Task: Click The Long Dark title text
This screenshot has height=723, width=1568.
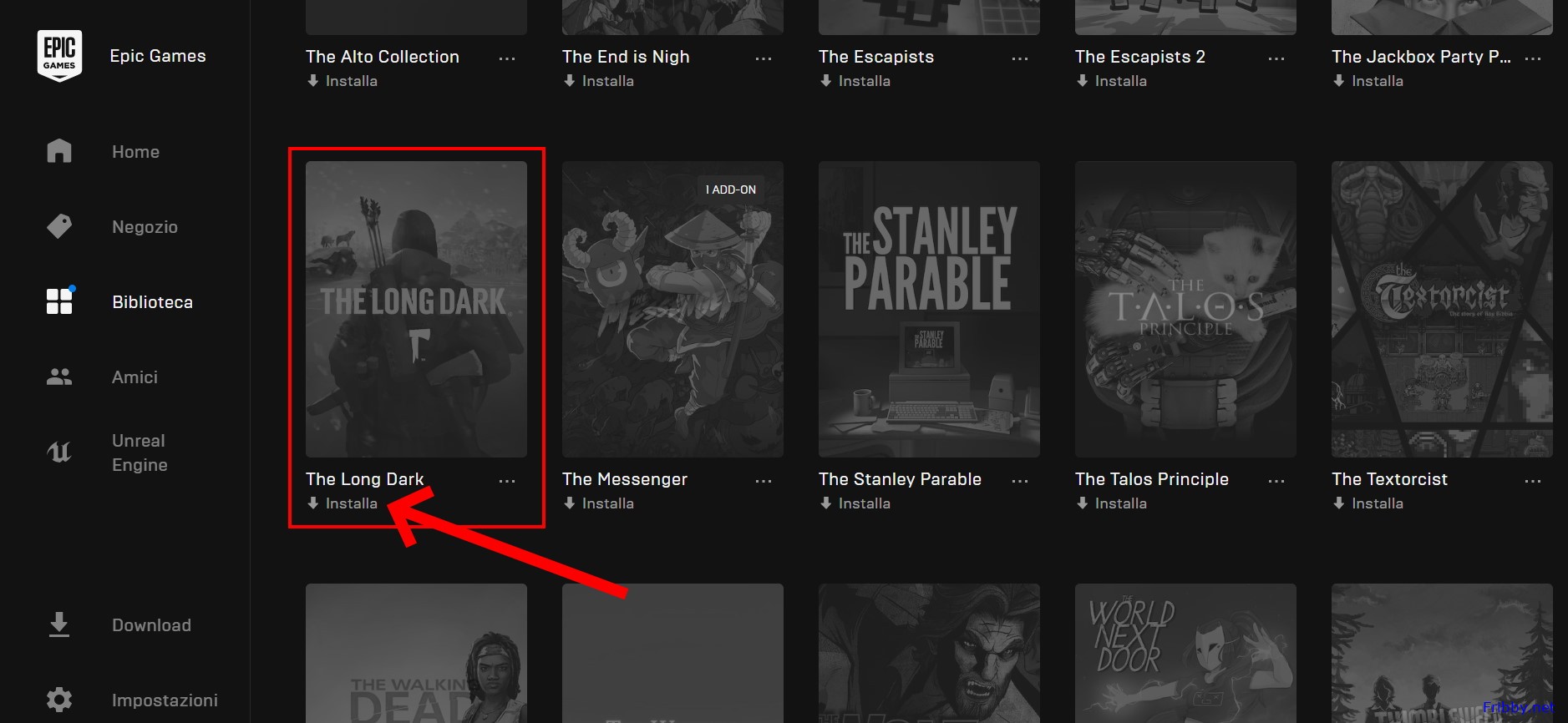Action: 365,479
